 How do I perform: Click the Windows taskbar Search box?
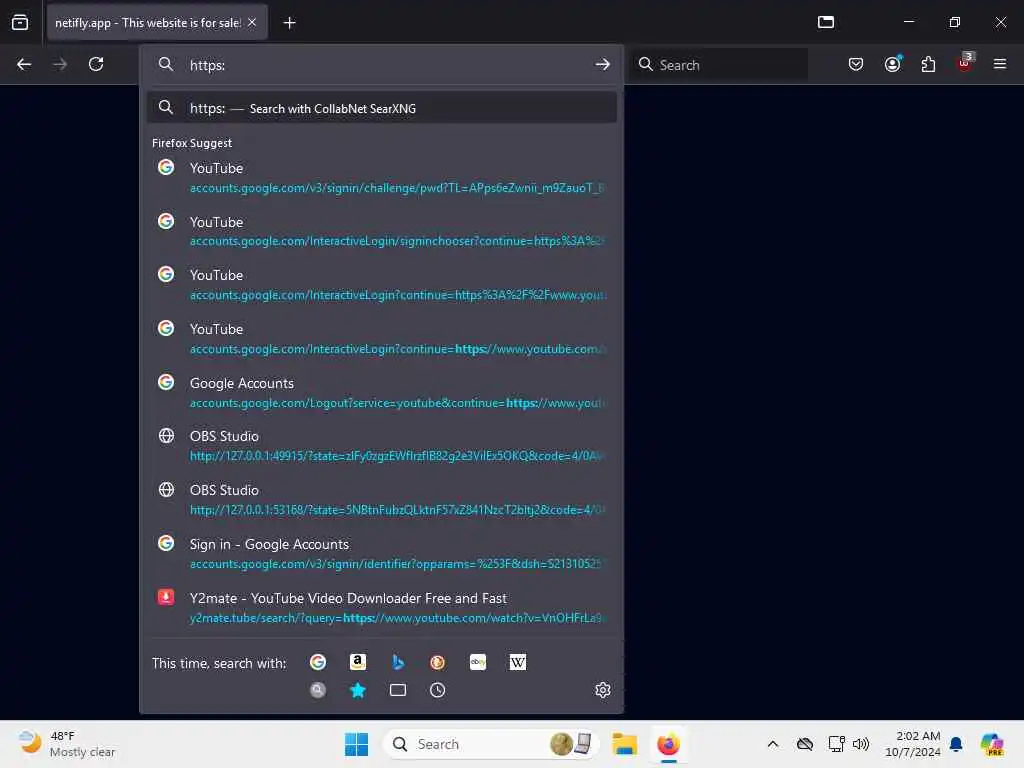(490, 744)
